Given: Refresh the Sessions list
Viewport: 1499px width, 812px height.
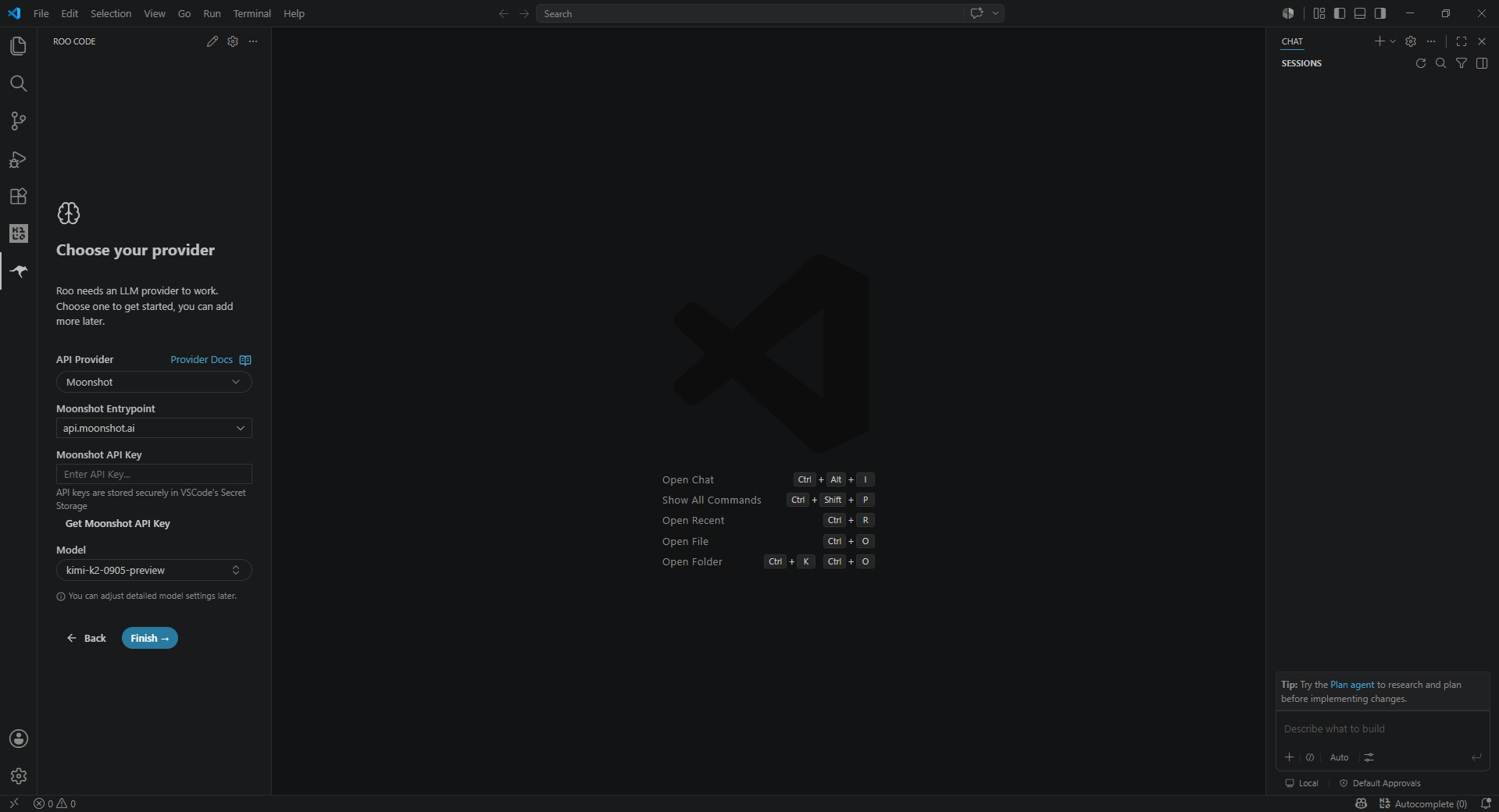Looking at the screenshot, I should tap(1421, 63).
